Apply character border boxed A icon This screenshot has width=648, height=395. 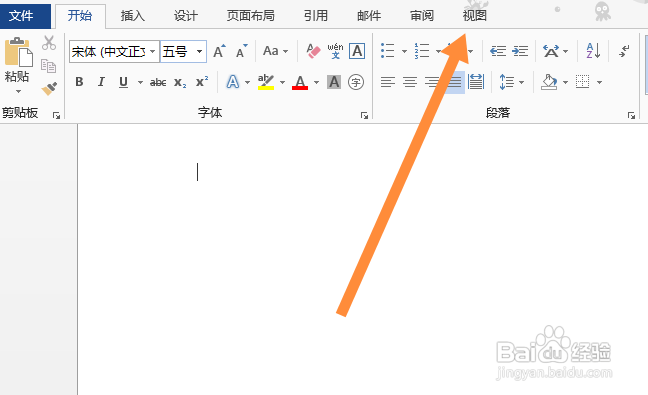coord(357,51)
